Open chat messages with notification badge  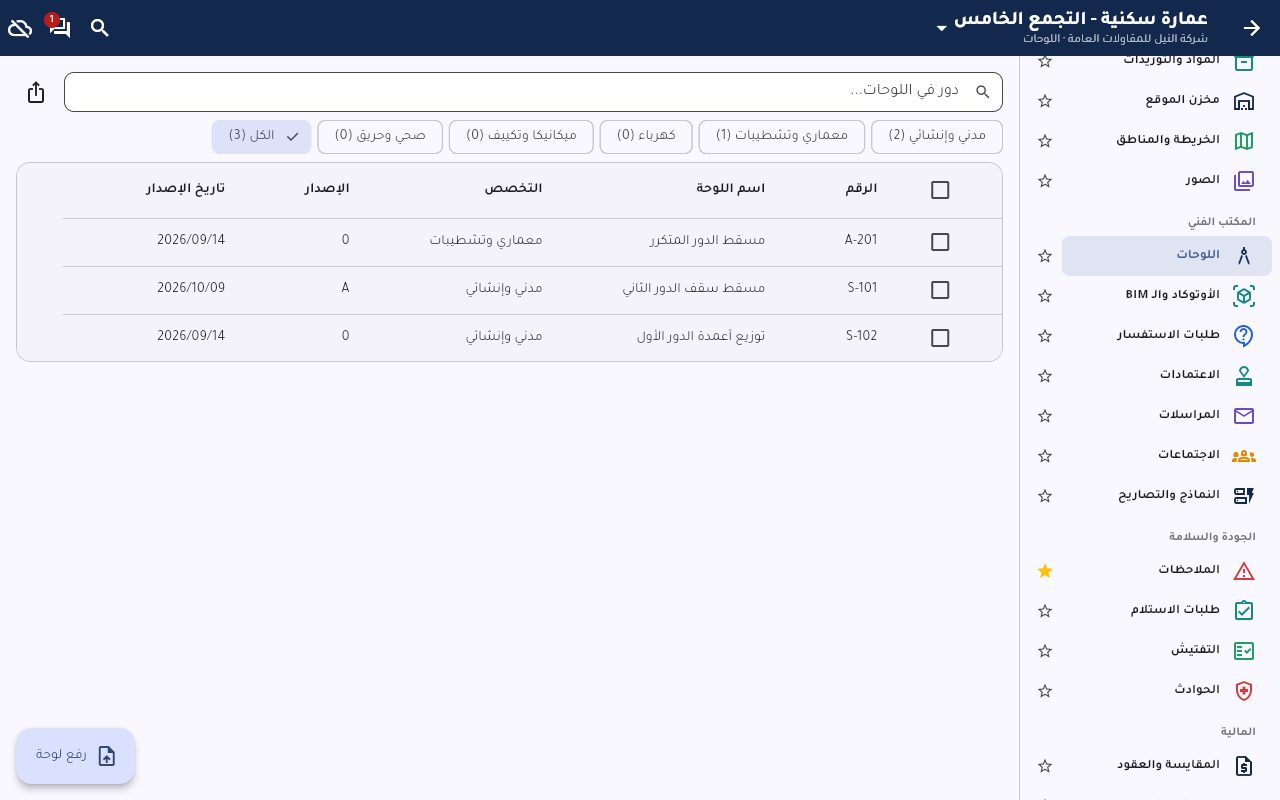tap(60, 28)
